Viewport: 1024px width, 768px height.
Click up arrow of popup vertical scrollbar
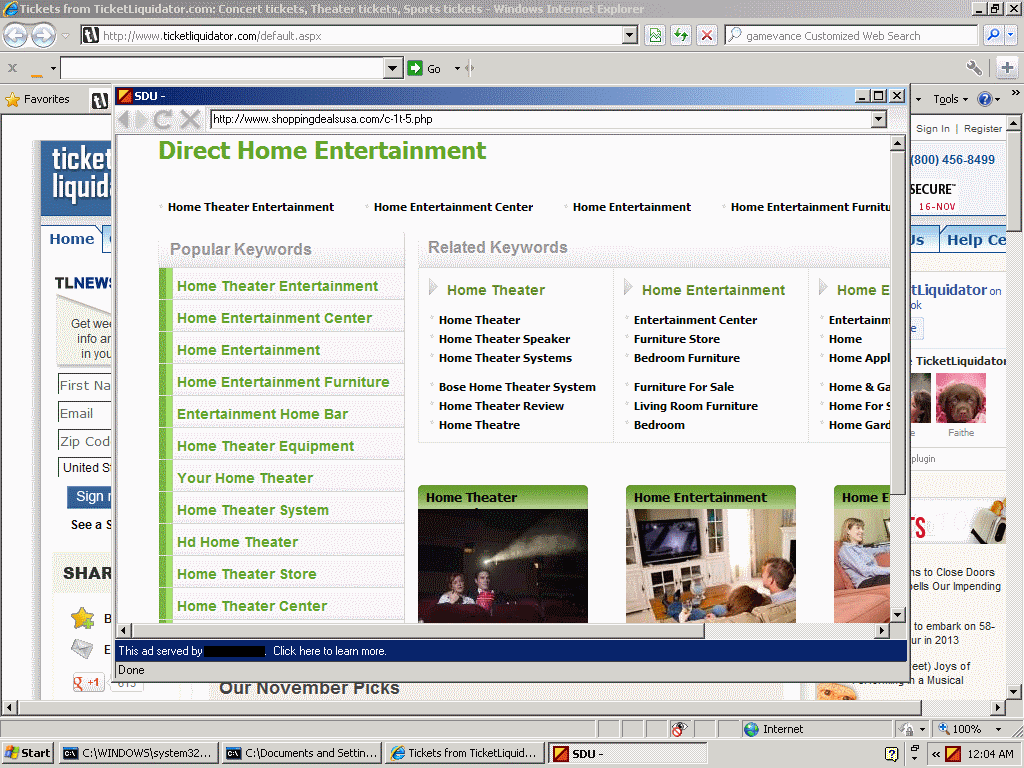(x=897, y=144)
